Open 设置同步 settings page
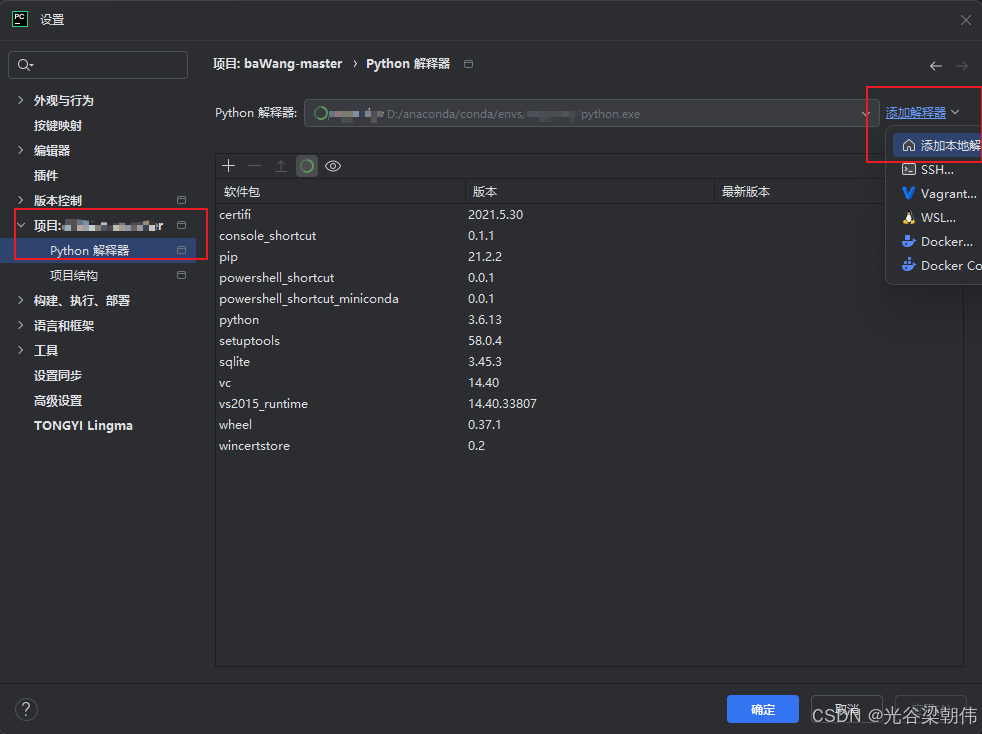This screenshot has height=734, width=982. [x=58, y=376]
